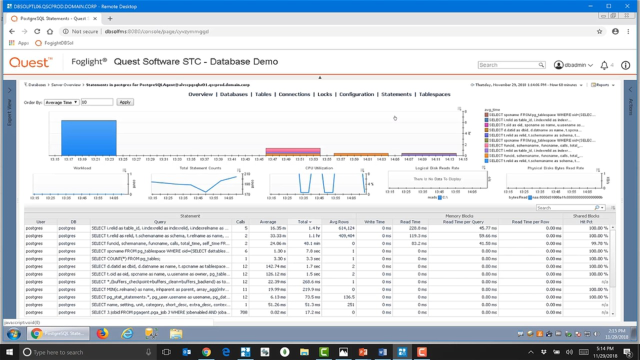Open the options icon on Logical Disk Reads Rate

[x=483, y=168]
